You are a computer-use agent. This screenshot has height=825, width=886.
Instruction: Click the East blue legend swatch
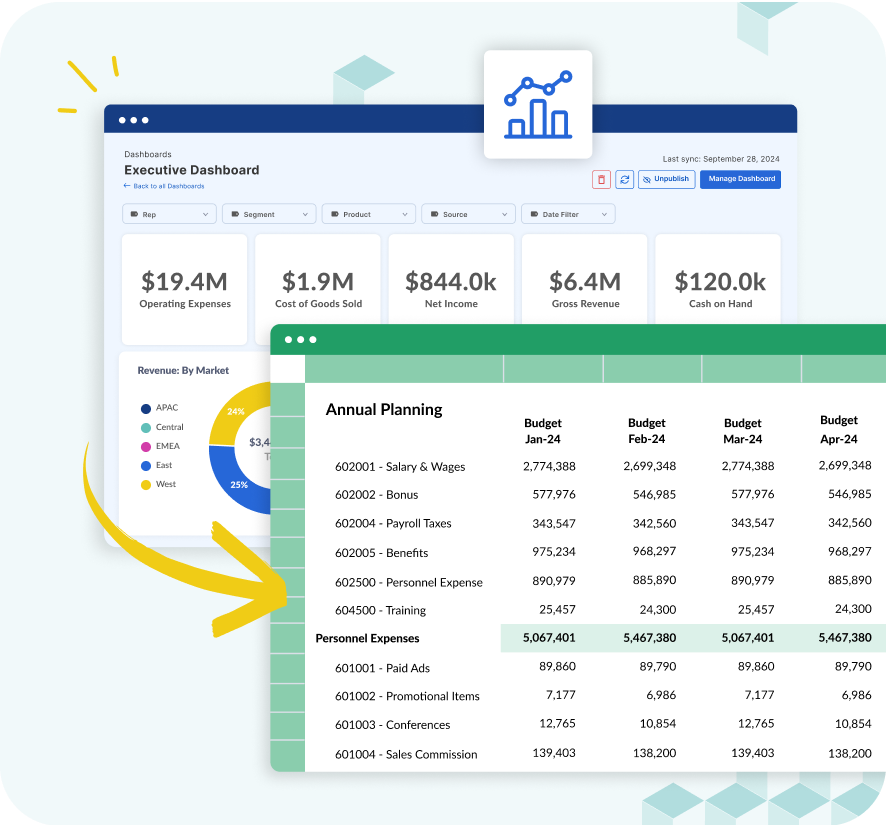[x=146, y=466]
